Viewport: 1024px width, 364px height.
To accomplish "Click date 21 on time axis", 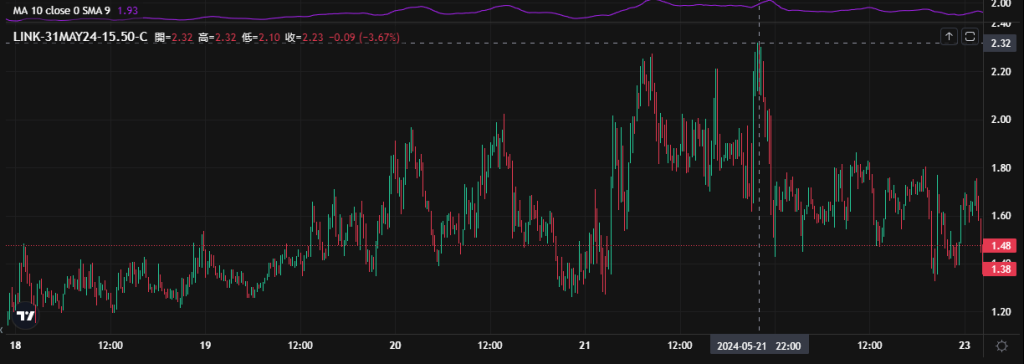I will [584, 345].
